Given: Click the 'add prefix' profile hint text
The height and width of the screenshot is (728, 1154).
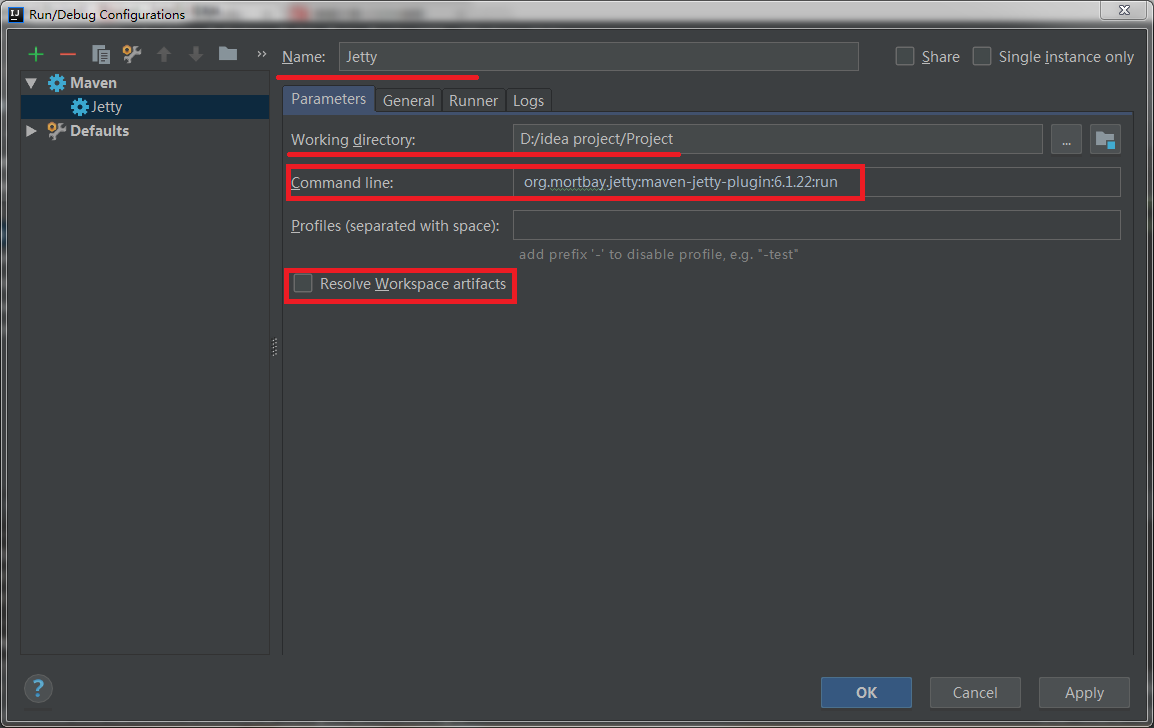Looking at the screenshot, I should click(659, 255).
